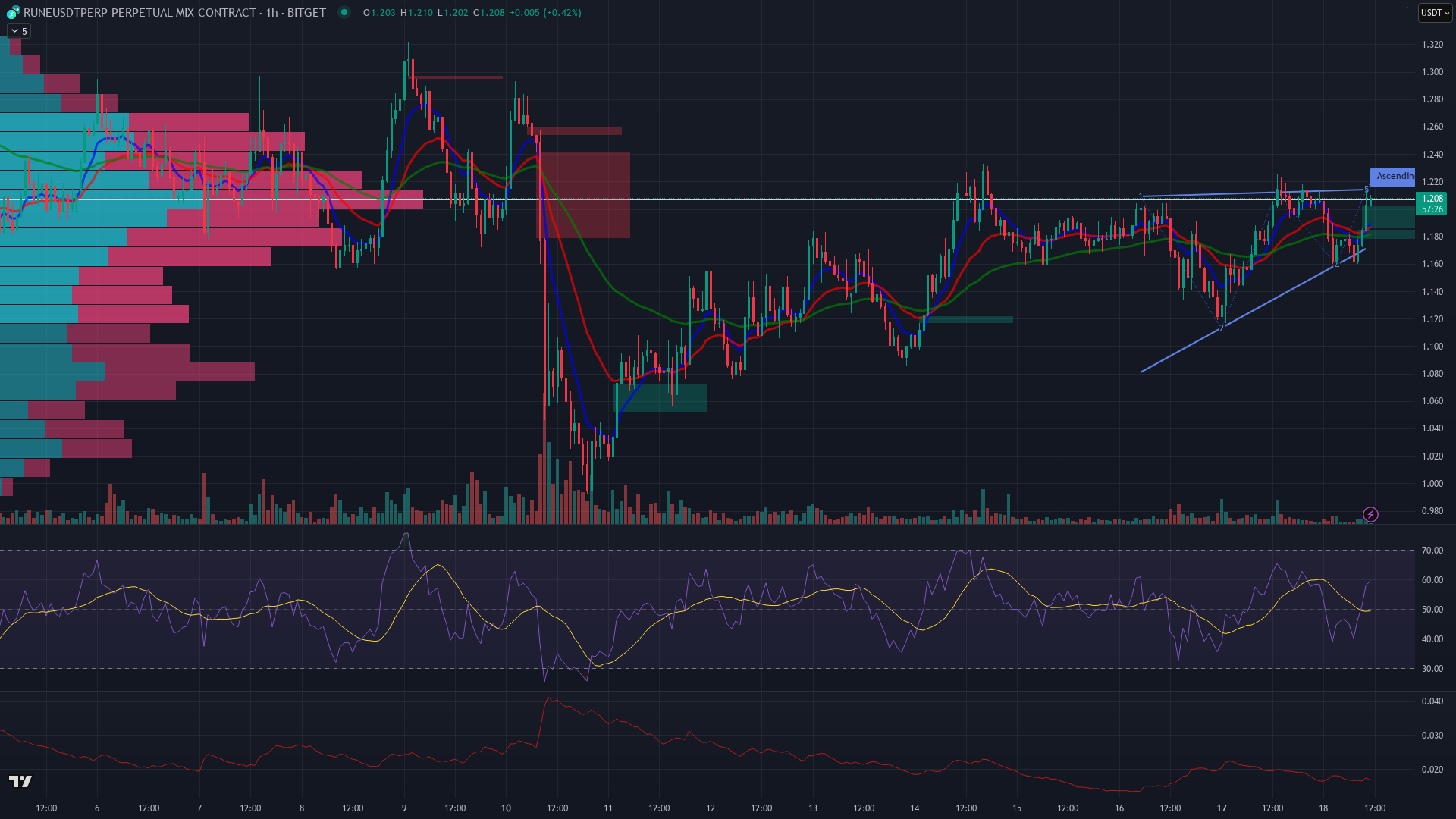Click the 0.980 price axis label
Viewport: 1456px width, 819px height.
(x=1432, y=511)
